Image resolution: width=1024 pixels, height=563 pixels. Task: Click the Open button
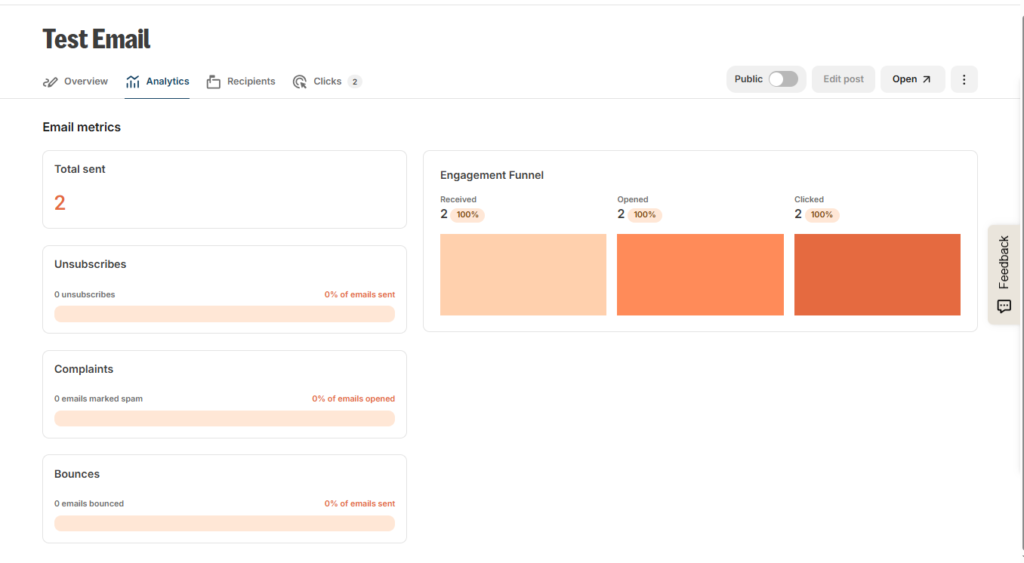(912, 80)
